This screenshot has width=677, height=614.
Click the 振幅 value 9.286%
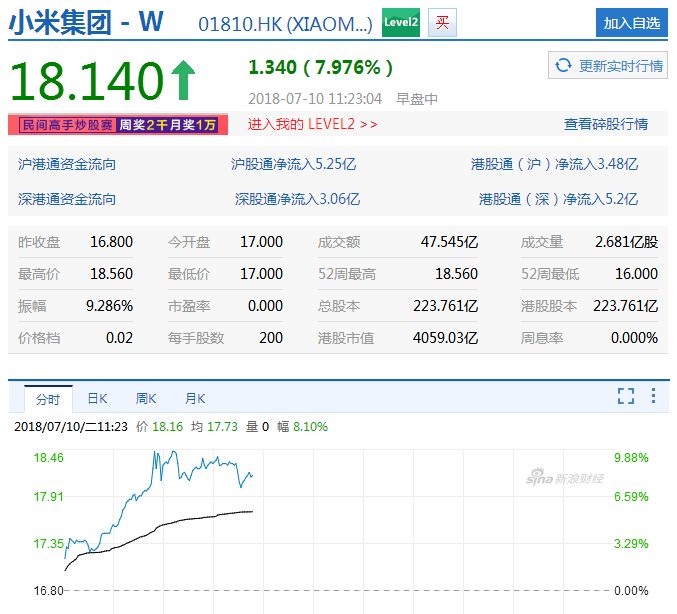point(109,306)
